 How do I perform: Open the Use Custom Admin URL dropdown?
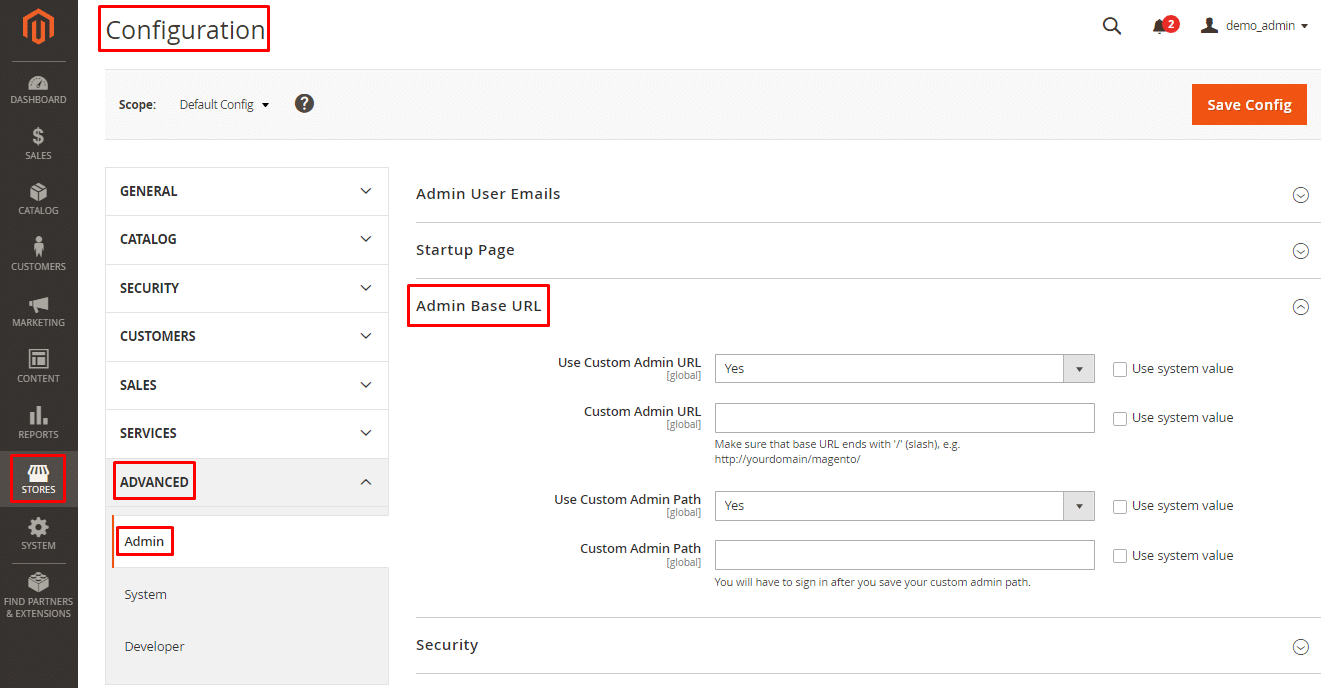pyautogui.click(x=904, y=369)
